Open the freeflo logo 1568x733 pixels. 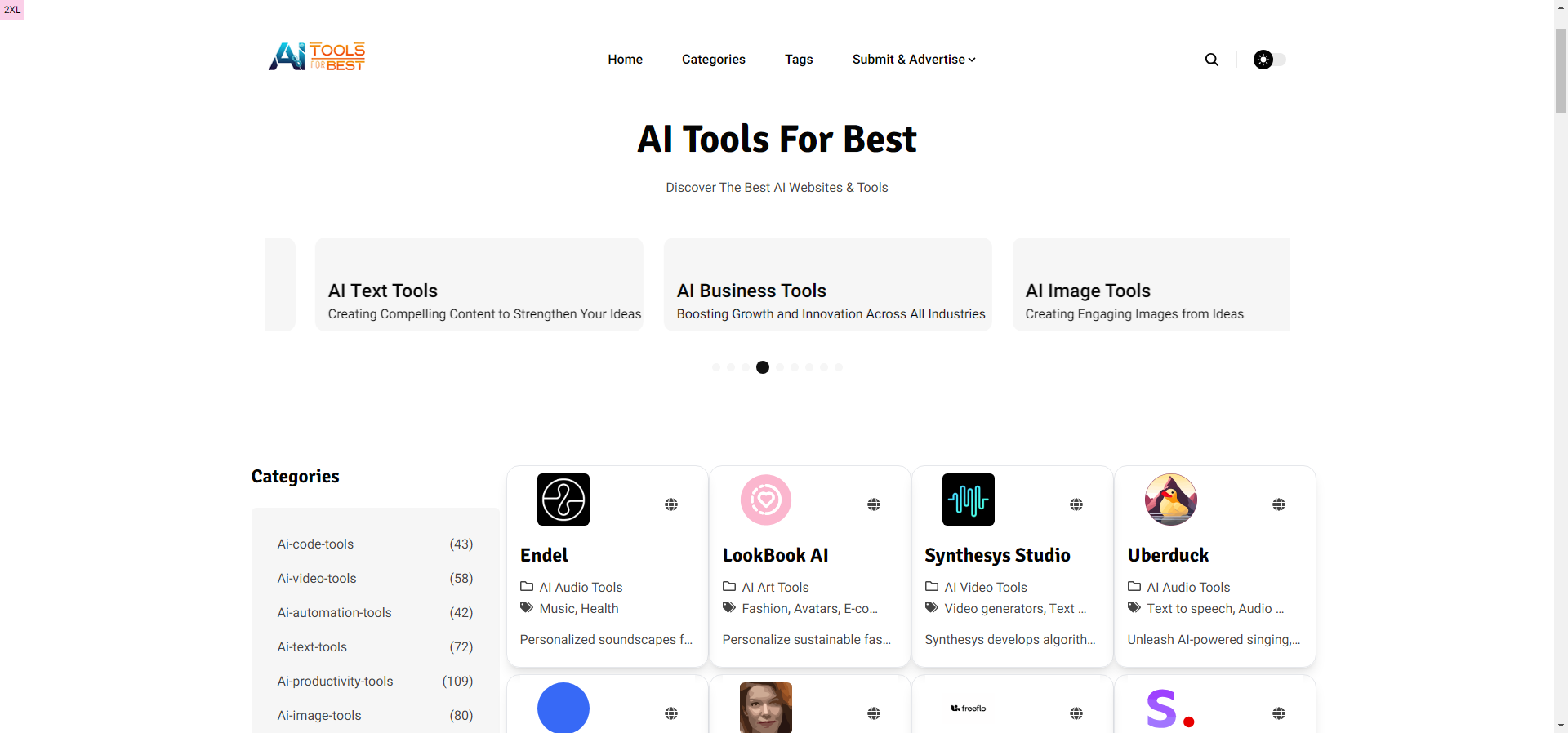click(x=969, y=709)
